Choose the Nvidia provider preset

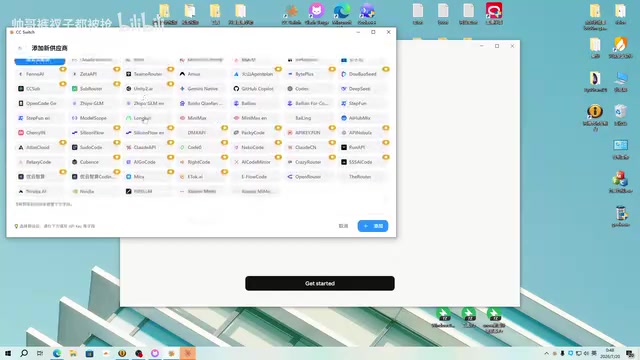[x=94, y=191]
